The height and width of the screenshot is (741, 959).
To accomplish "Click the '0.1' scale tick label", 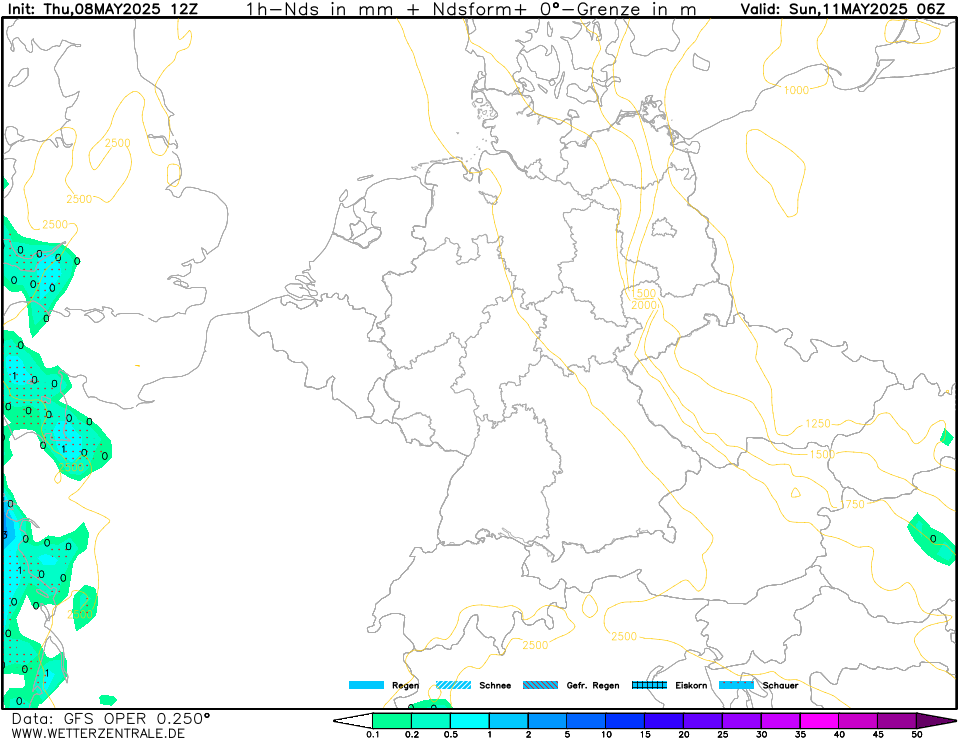I will [x=372, y=735].
